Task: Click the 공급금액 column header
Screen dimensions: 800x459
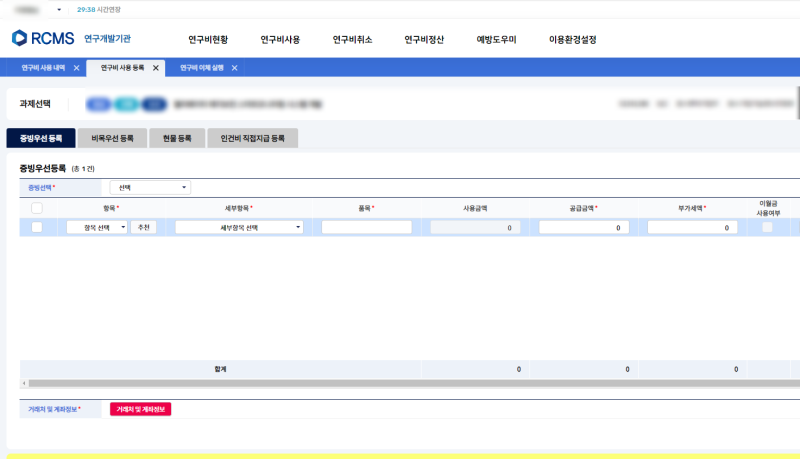Action: 584,208
